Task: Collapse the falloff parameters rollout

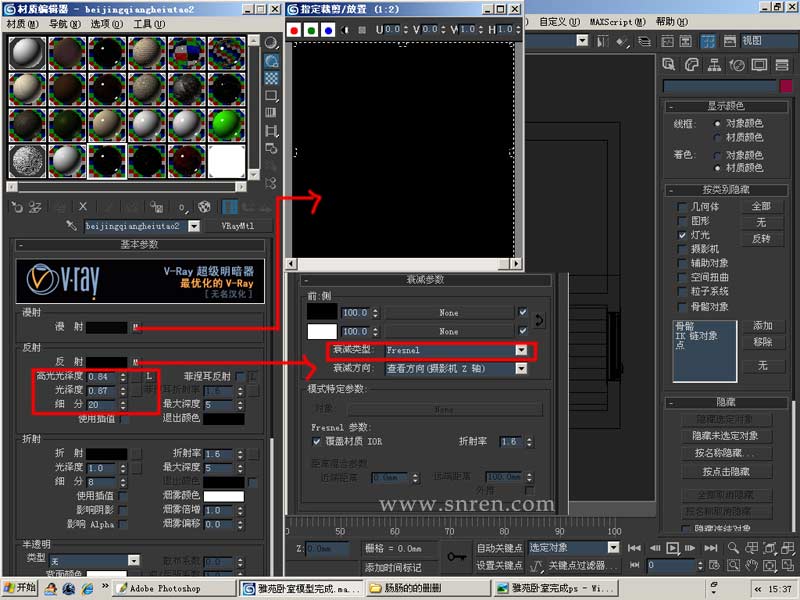Action: [x=425, y=280]
